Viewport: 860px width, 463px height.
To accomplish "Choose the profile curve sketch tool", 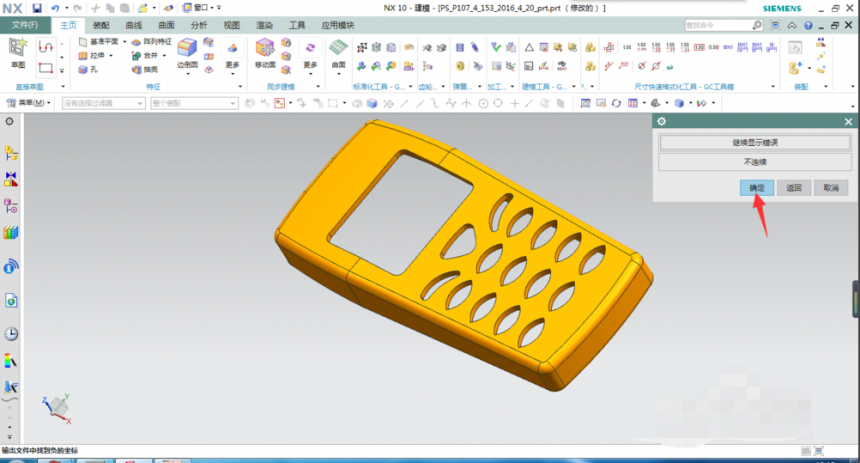I will [x=46, y=47].
